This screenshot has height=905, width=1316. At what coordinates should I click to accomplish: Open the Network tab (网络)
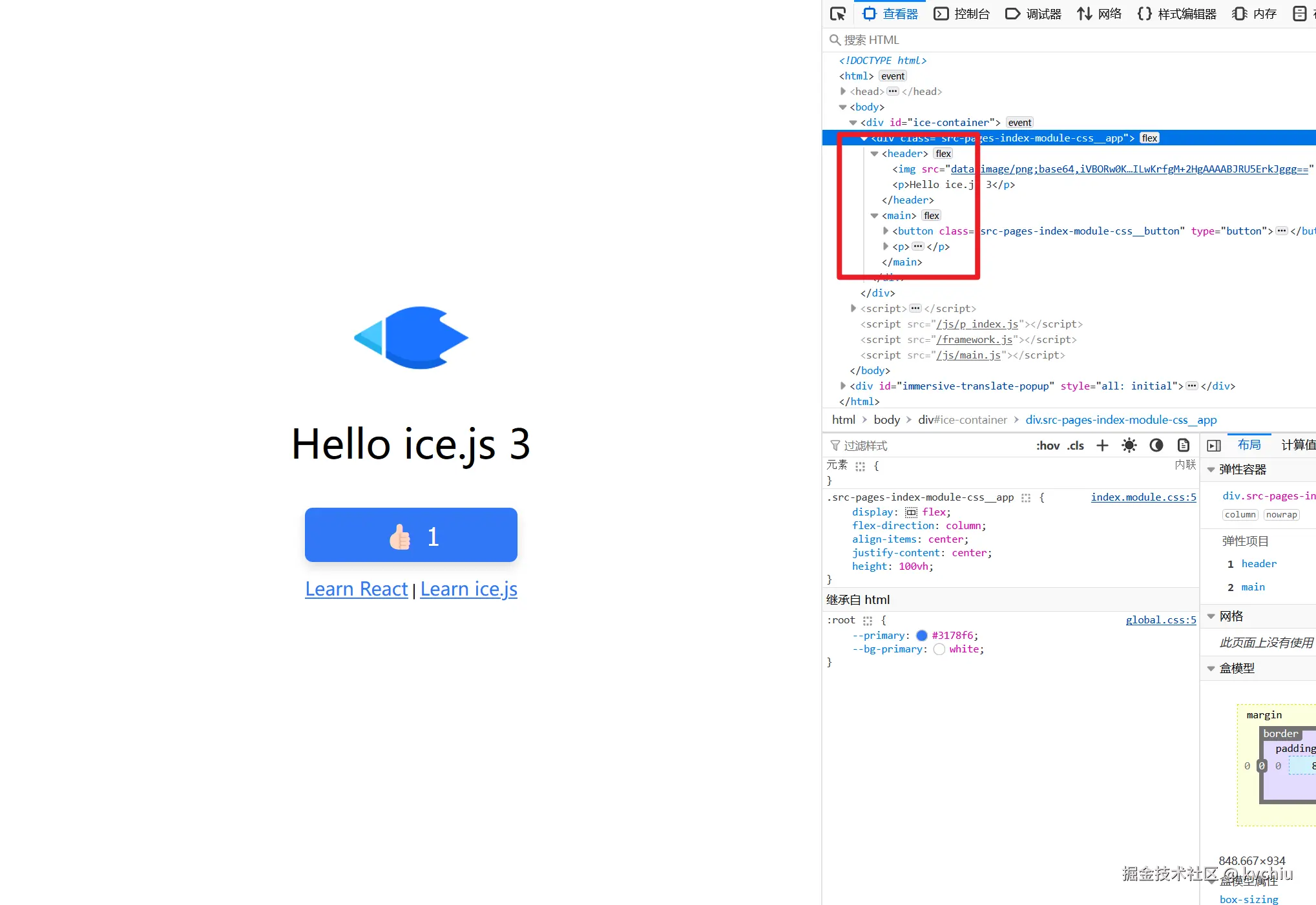click(x=1100, y=14)
